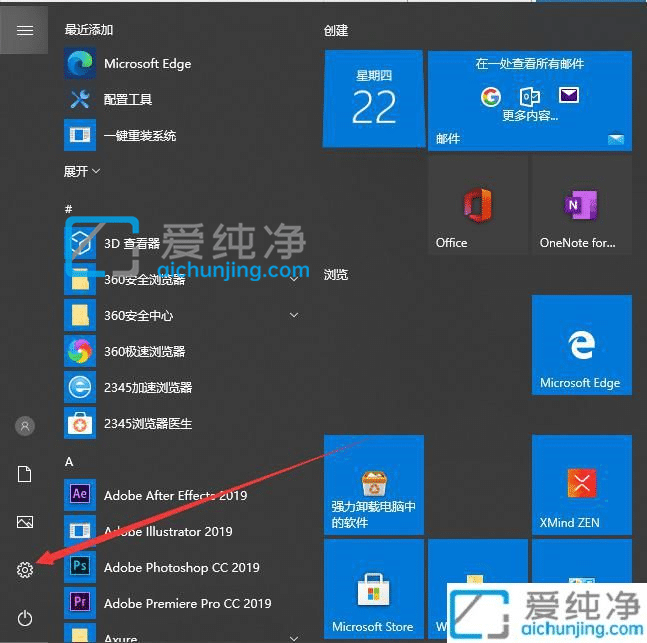Open the 3D 查看器 app icon

tap(80, 243)
